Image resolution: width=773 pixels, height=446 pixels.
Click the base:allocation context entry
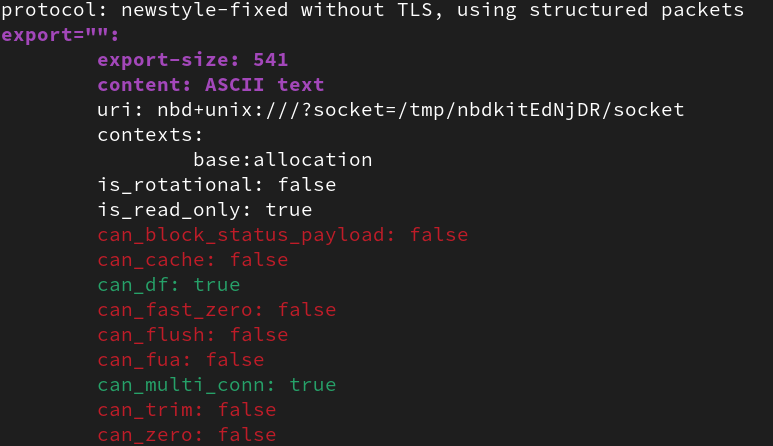(x=282, y=160)
